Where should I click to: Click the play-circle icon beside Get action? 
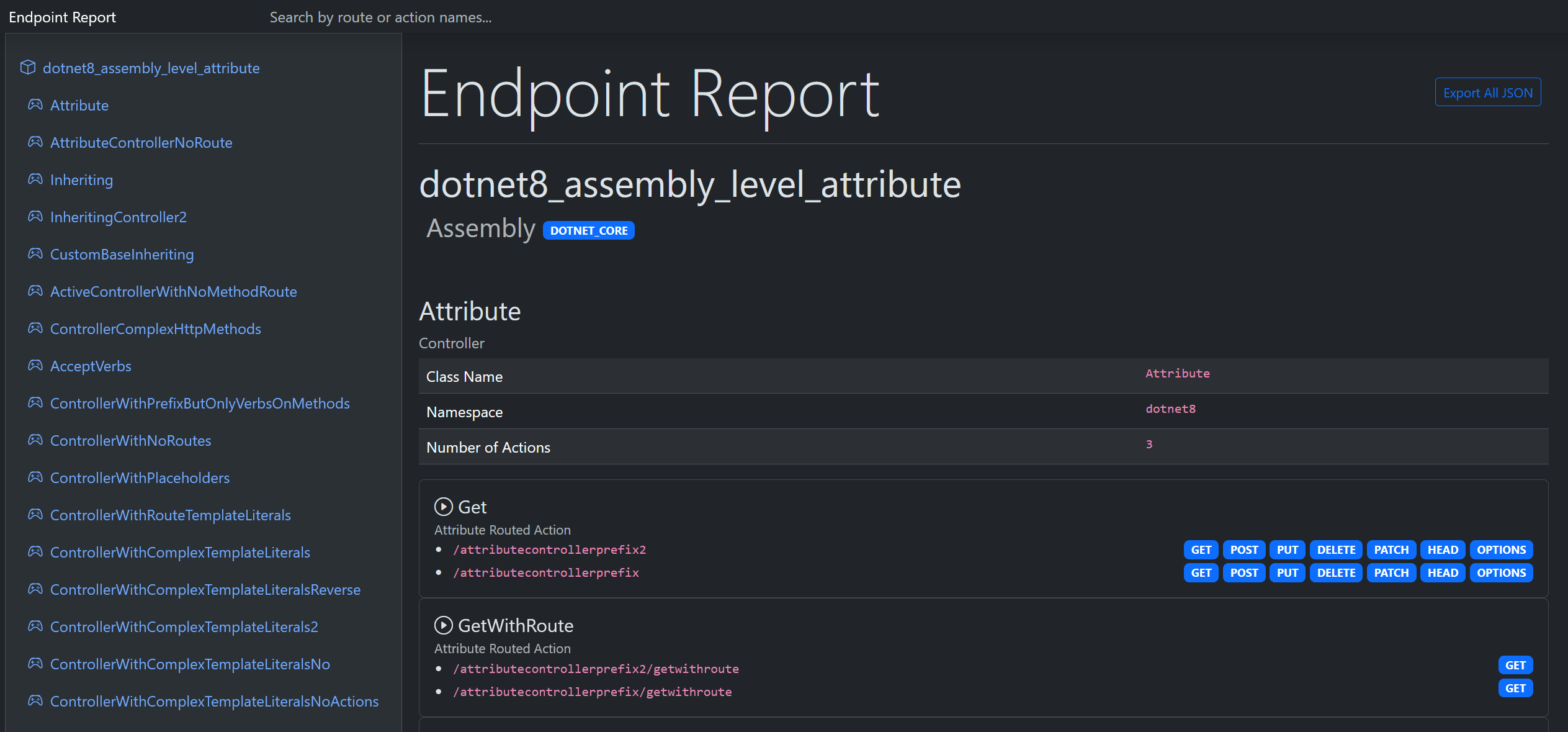point(443,507)
